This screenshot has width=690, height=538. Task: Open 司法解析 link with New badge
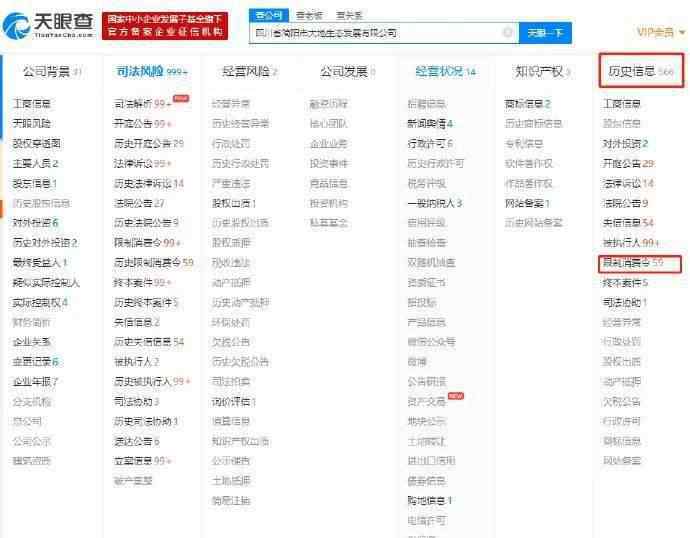pyautogui.click(x=142, y=103)
